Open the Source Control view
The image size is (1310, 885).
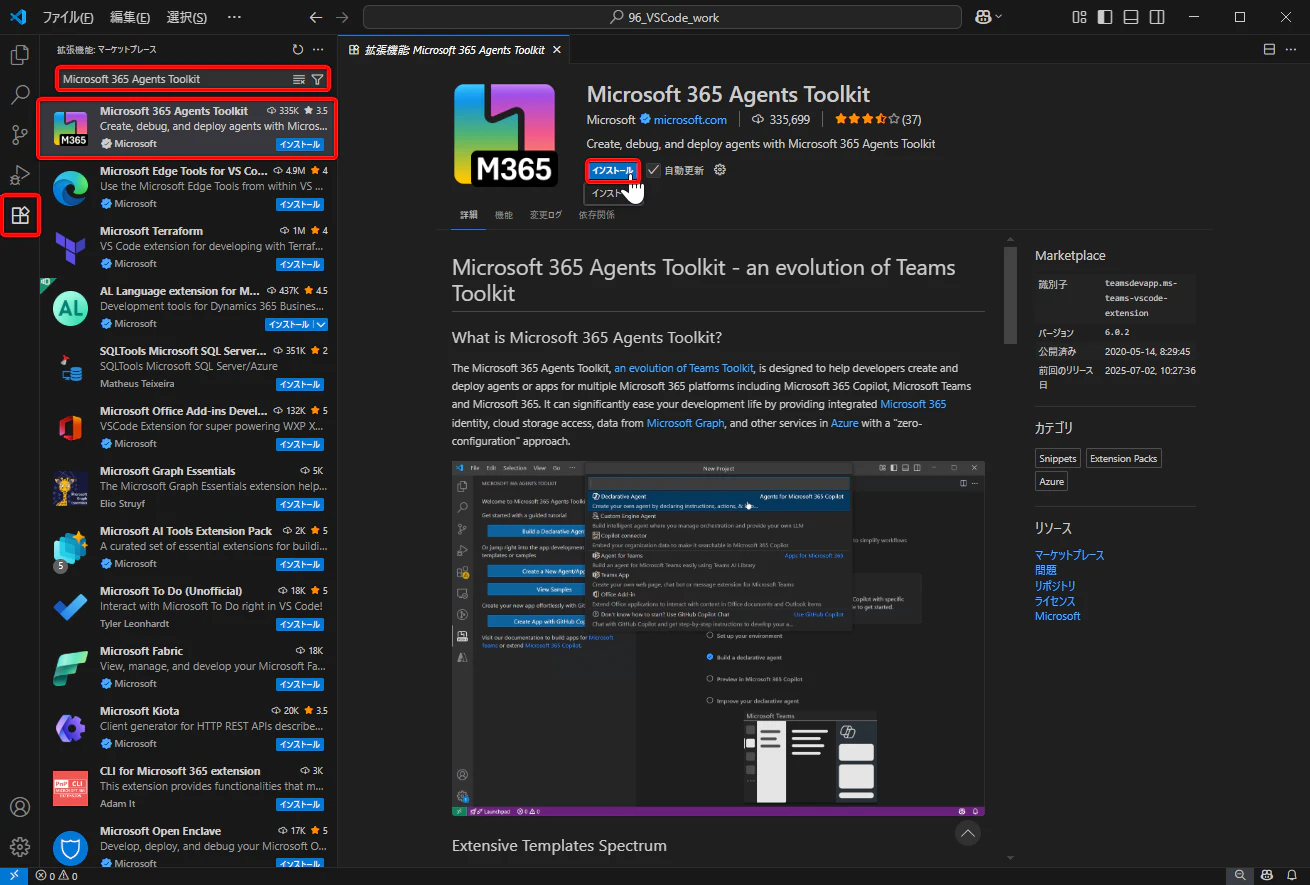(x=20, y=135)
